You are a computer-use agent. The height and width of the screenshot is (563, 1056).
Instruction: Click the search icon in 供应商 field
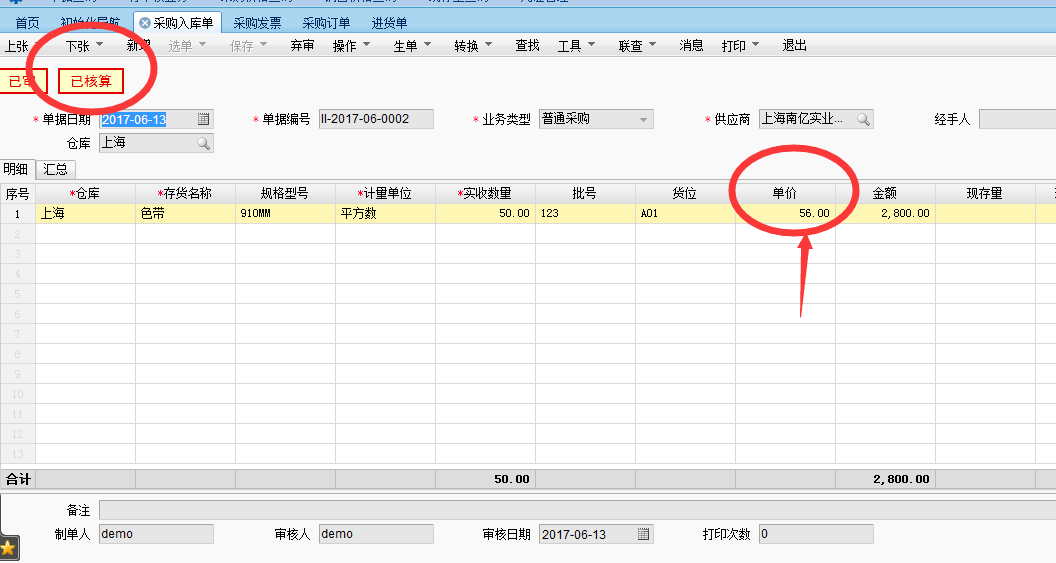pyautogui.click(x=862, y=119)
